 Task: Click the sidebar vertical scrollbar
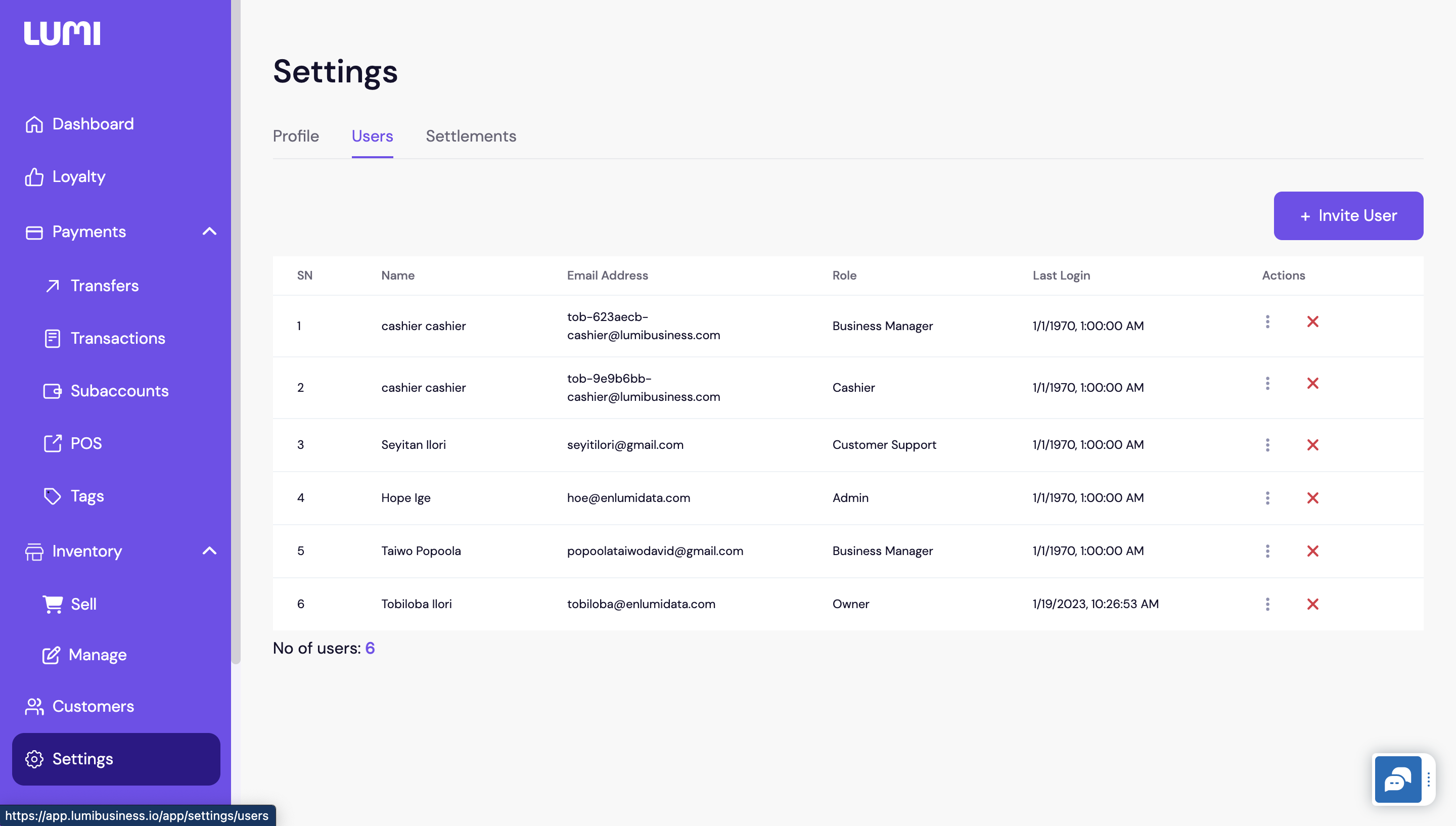tap(236, 340)
